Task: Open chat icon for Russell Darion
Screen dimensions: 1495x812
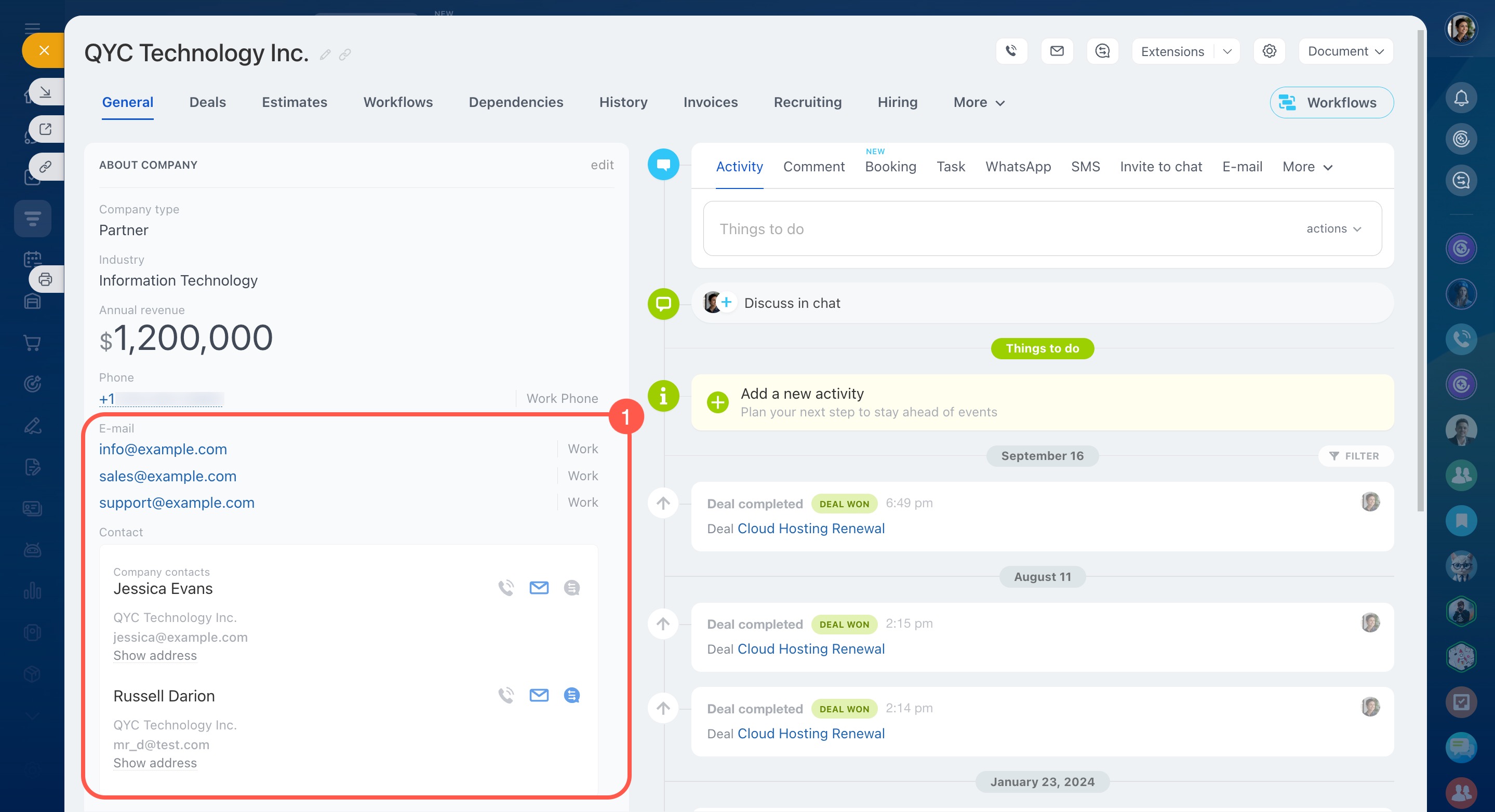Action: tap(571, 695)
